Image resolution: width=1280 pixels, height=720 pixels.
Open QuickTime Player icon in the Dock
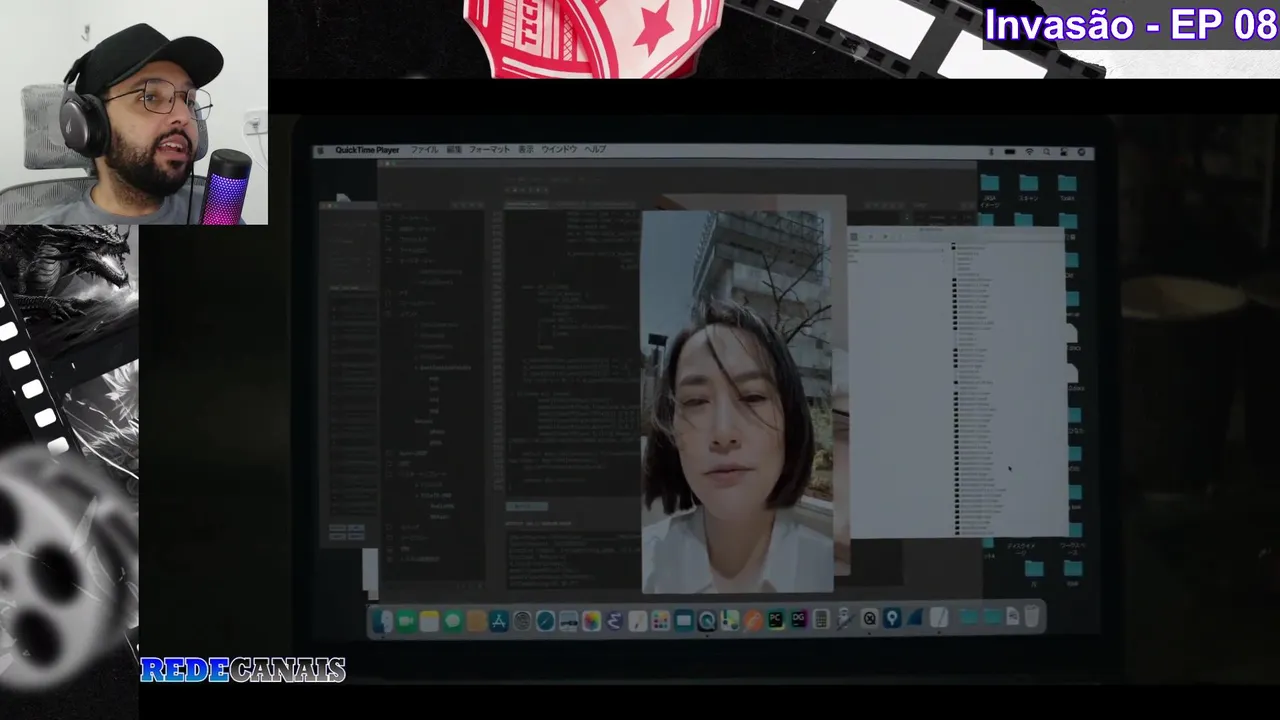[707, 620]
